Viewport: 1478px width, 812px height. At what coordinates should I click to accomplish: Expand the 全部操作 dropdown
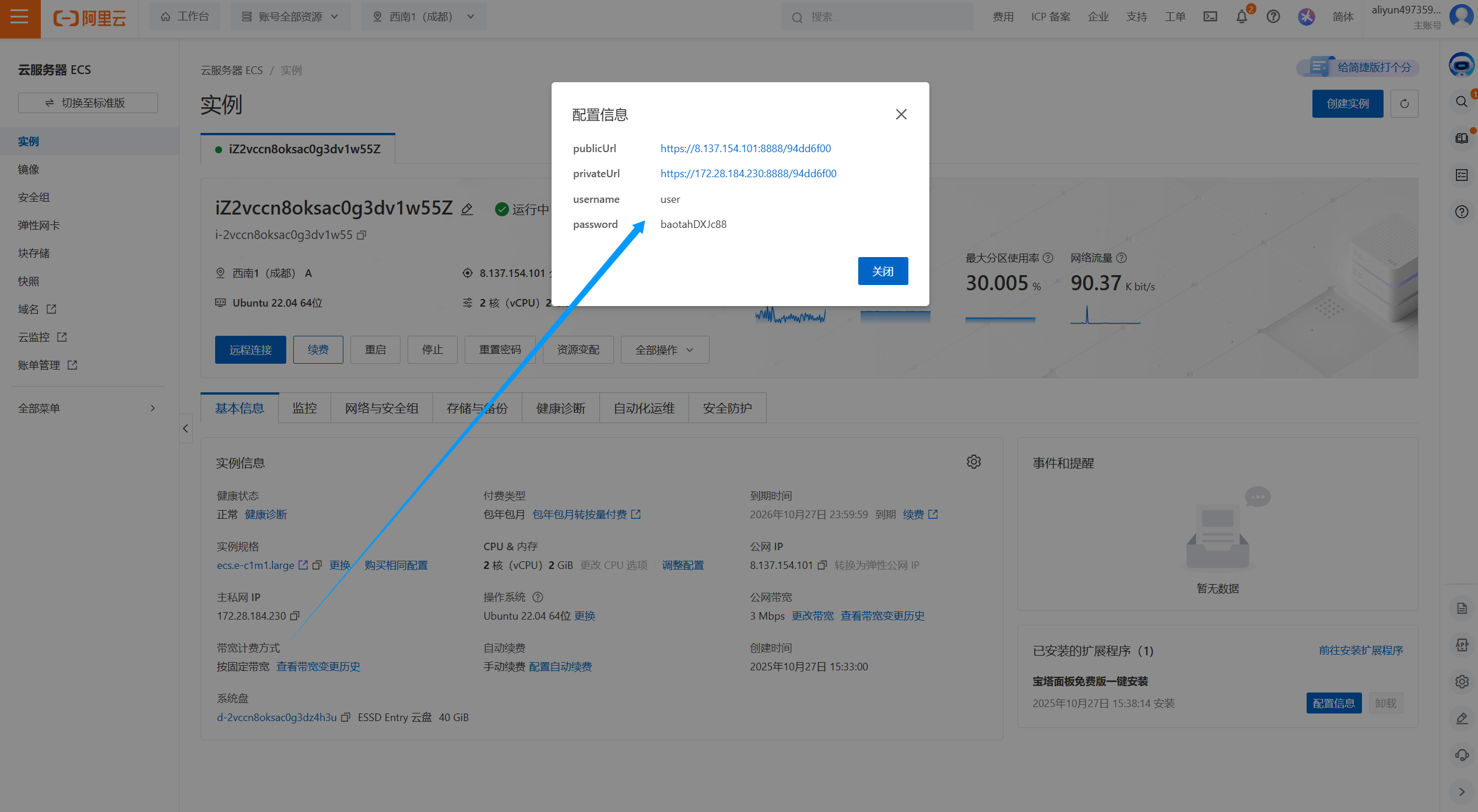point(665,350)
